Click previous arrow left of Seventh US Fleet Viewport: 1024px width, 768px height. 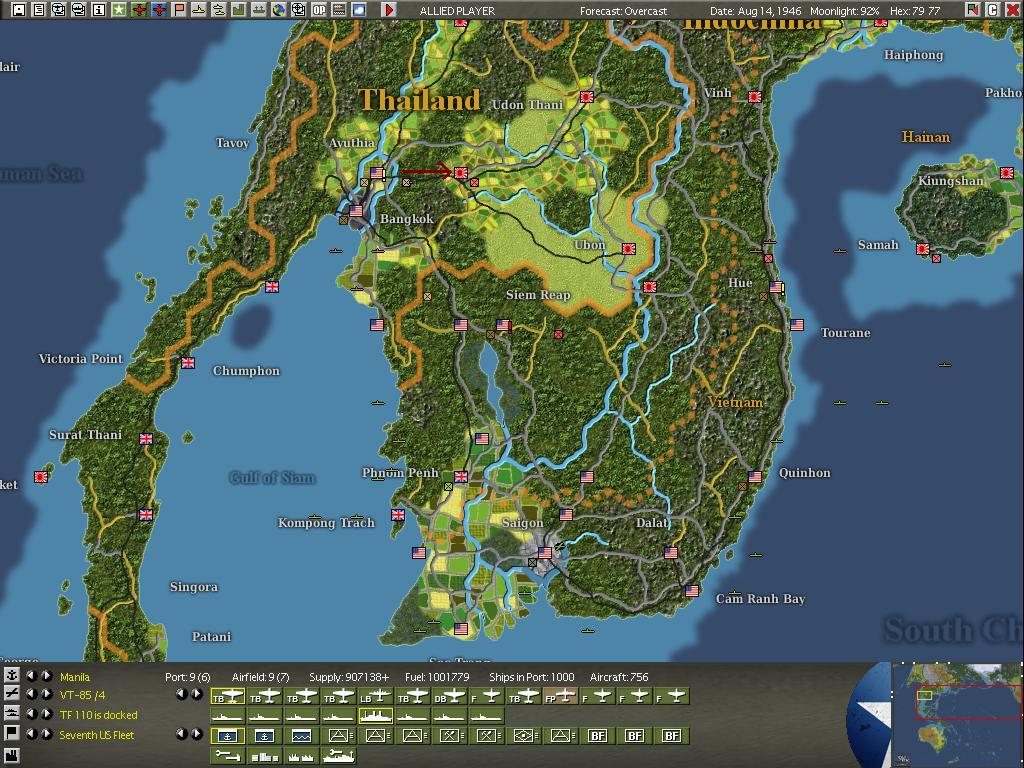coord(31,733)
